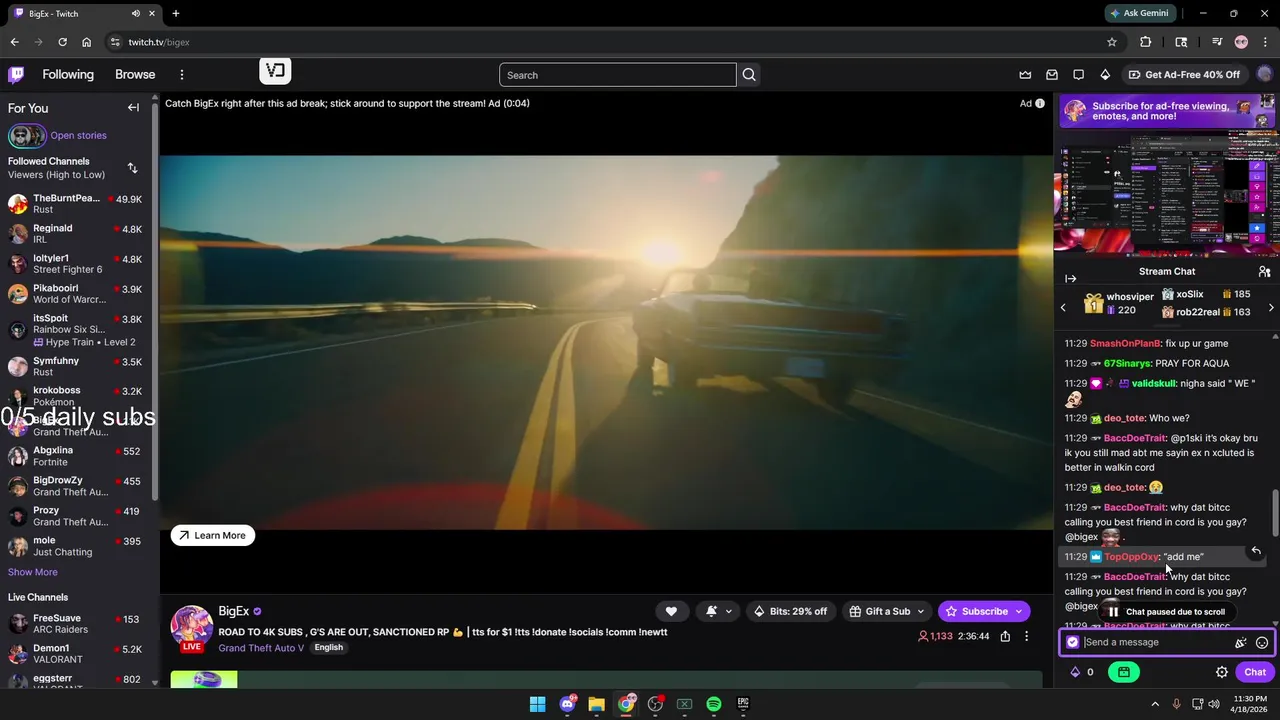Reply to the TopOppOxy chat message

pos(1256,551)
